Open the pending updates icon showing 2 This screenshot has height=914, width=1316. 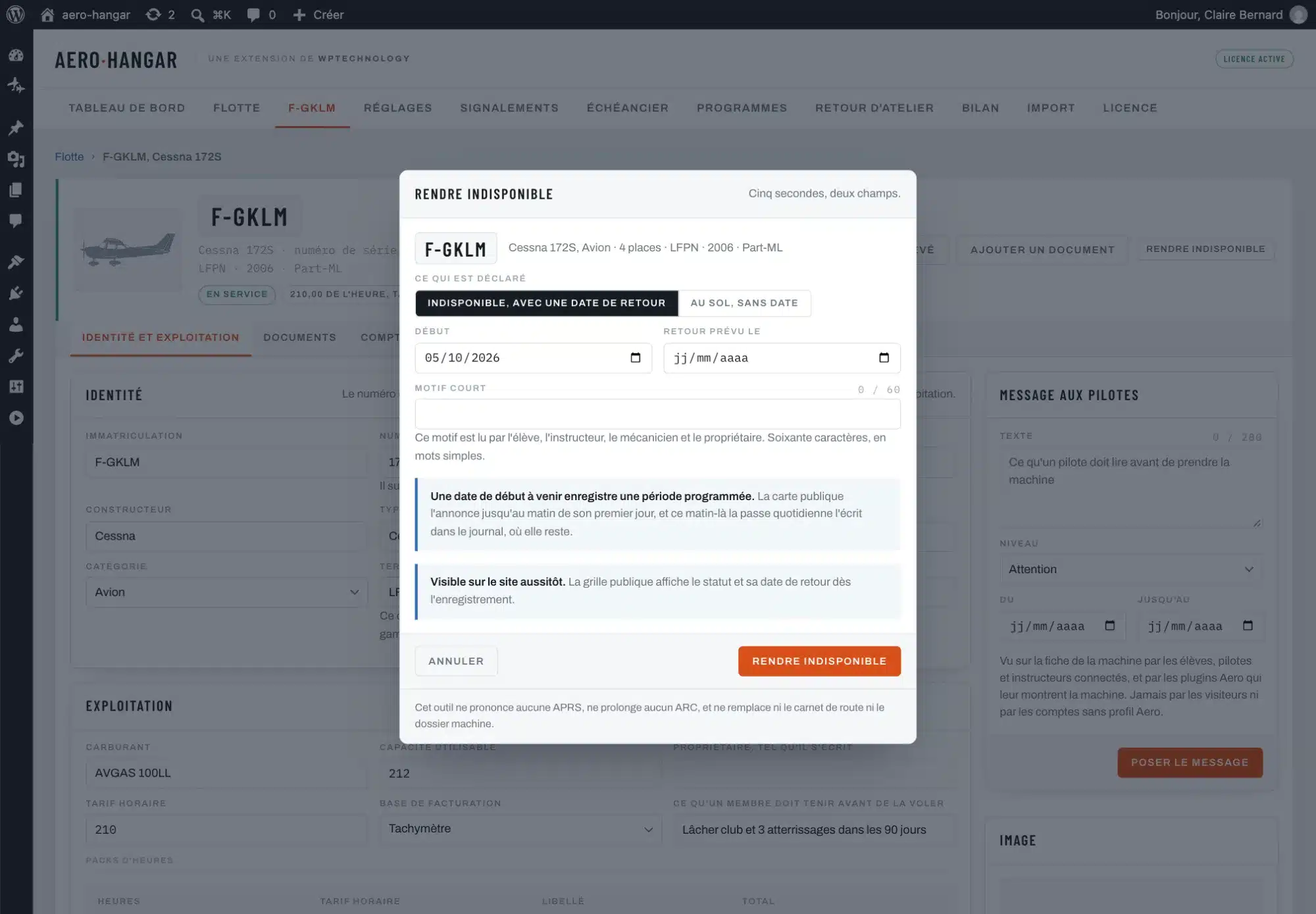pos(153,14)
